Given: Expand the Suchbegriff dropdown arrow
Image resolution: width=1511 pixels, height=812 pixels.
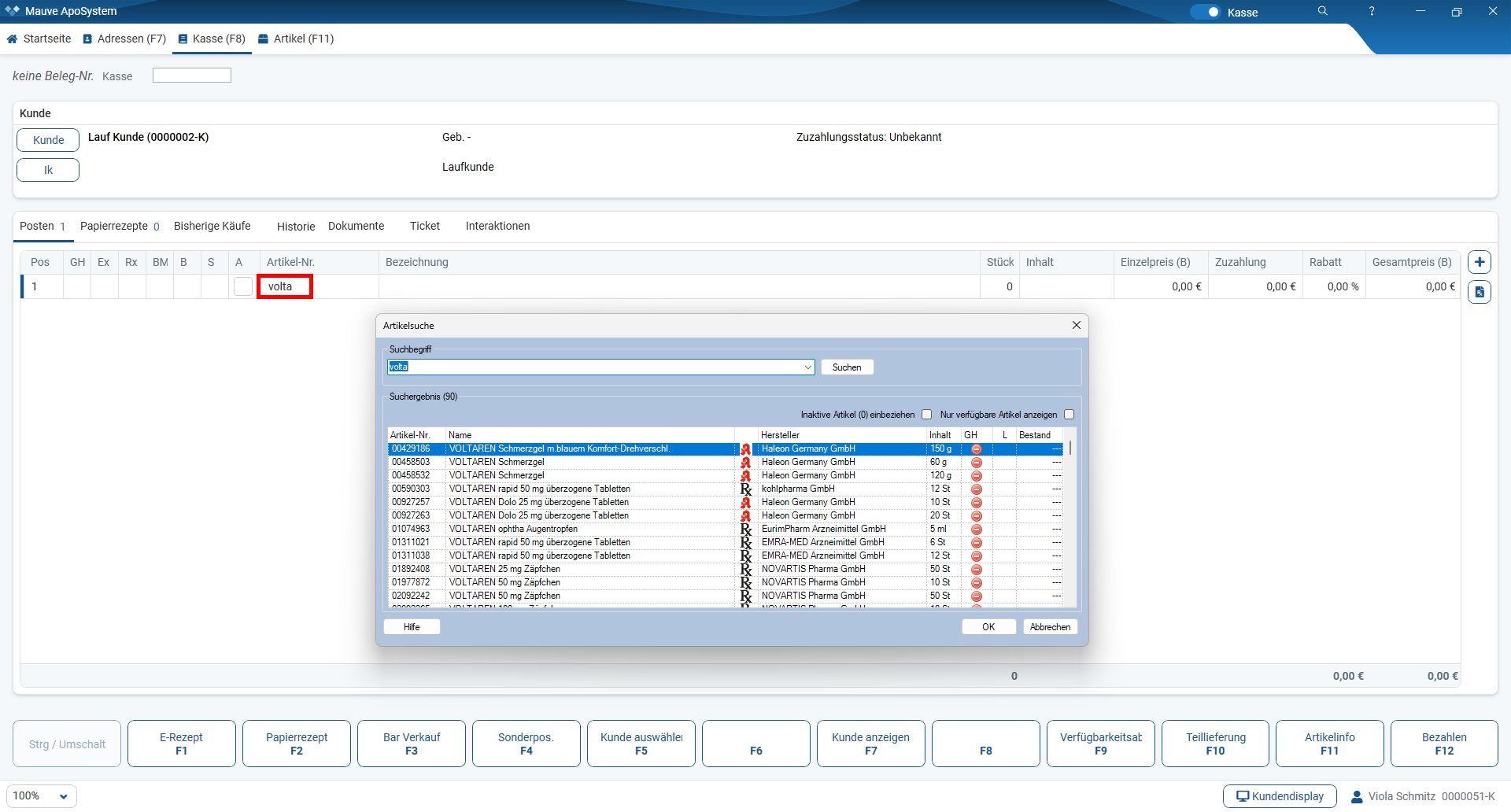Looking at the screenshot, I should pyautogui.click(x=808, y=367).
